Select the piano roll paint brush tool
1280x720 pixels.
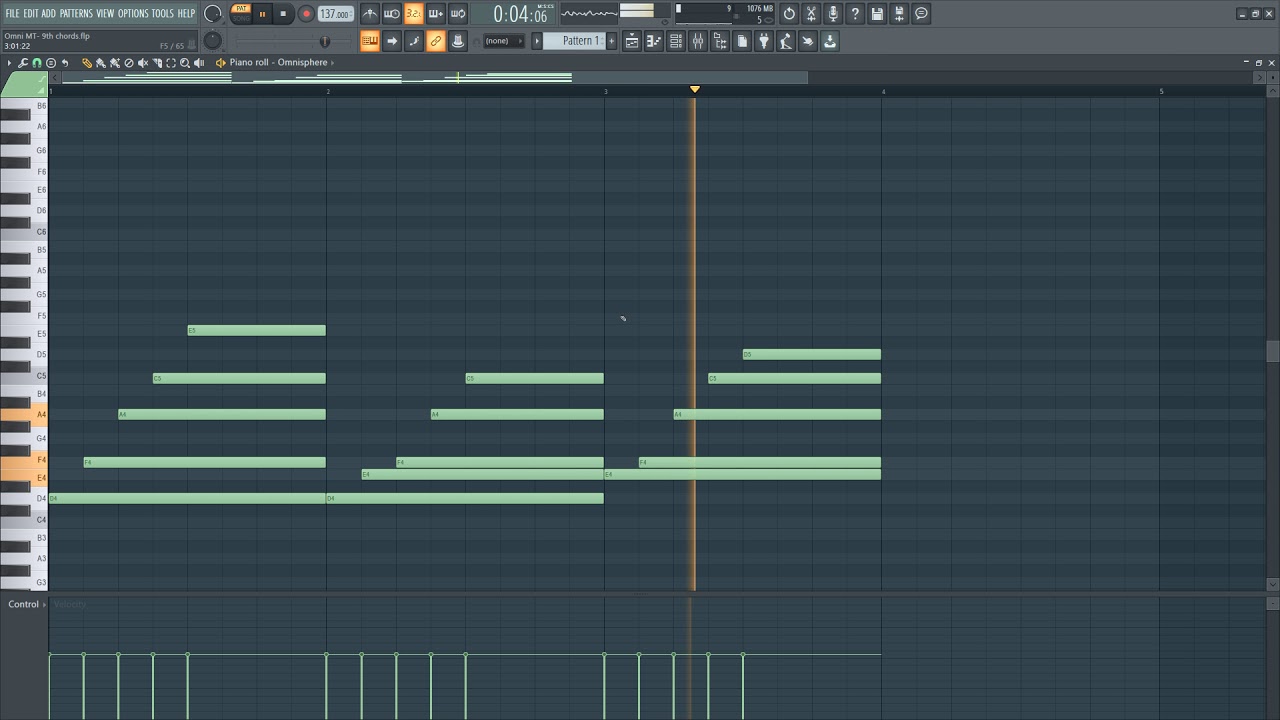point(101,63)
